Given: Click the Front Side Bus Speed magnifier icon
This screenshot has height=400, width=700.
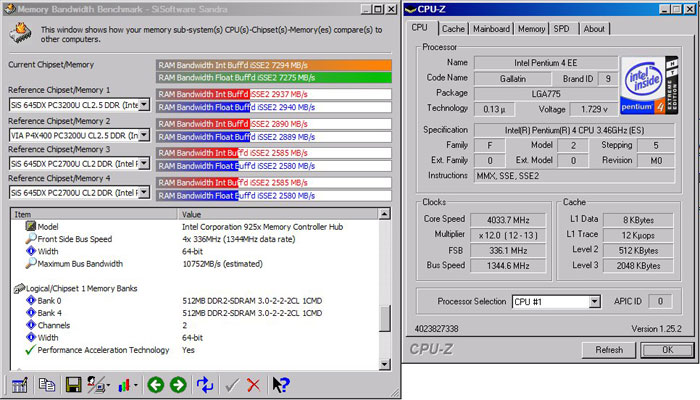Looking at the screenshot, I should tap(30, 238).
